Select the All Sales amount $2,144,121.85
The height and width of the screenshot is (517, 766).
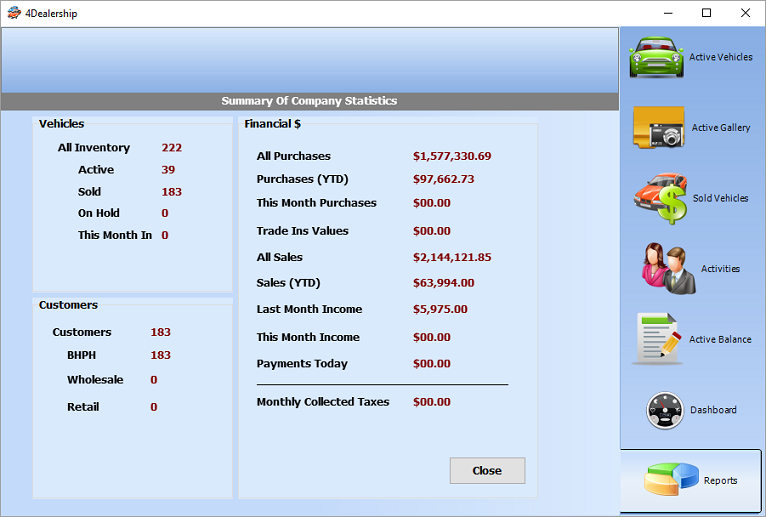[452, 257]
